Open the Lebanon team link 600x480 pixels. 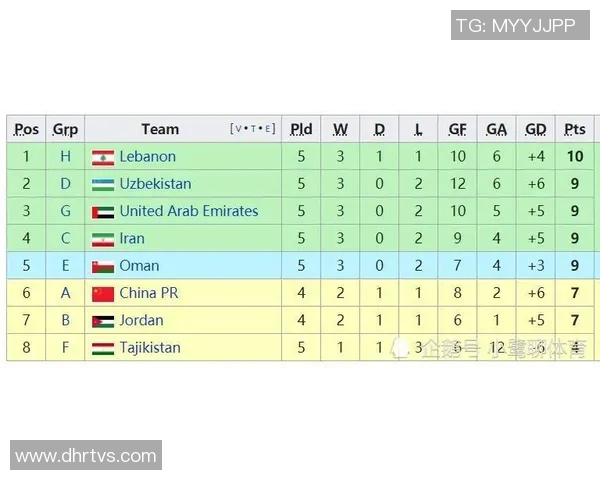coord(147,157)
